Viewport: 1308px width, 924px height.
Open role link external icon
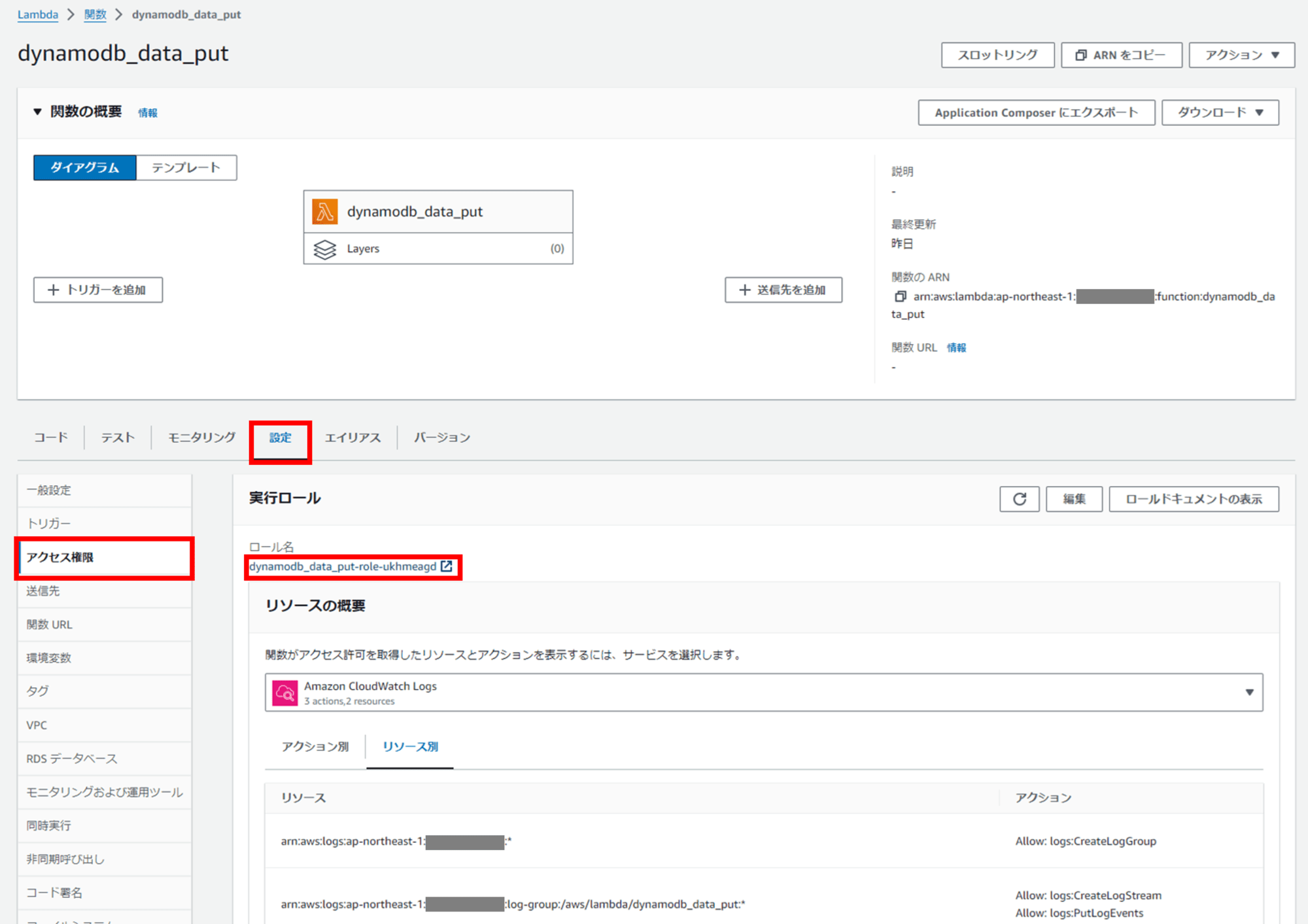click(x=447, y=566)
